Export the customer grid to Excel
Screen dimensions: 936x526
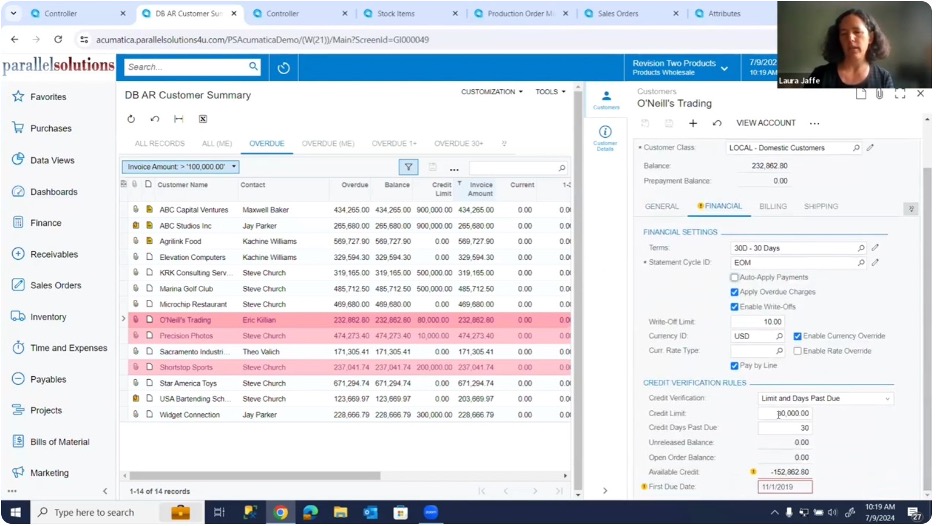(x=203, y=119)
